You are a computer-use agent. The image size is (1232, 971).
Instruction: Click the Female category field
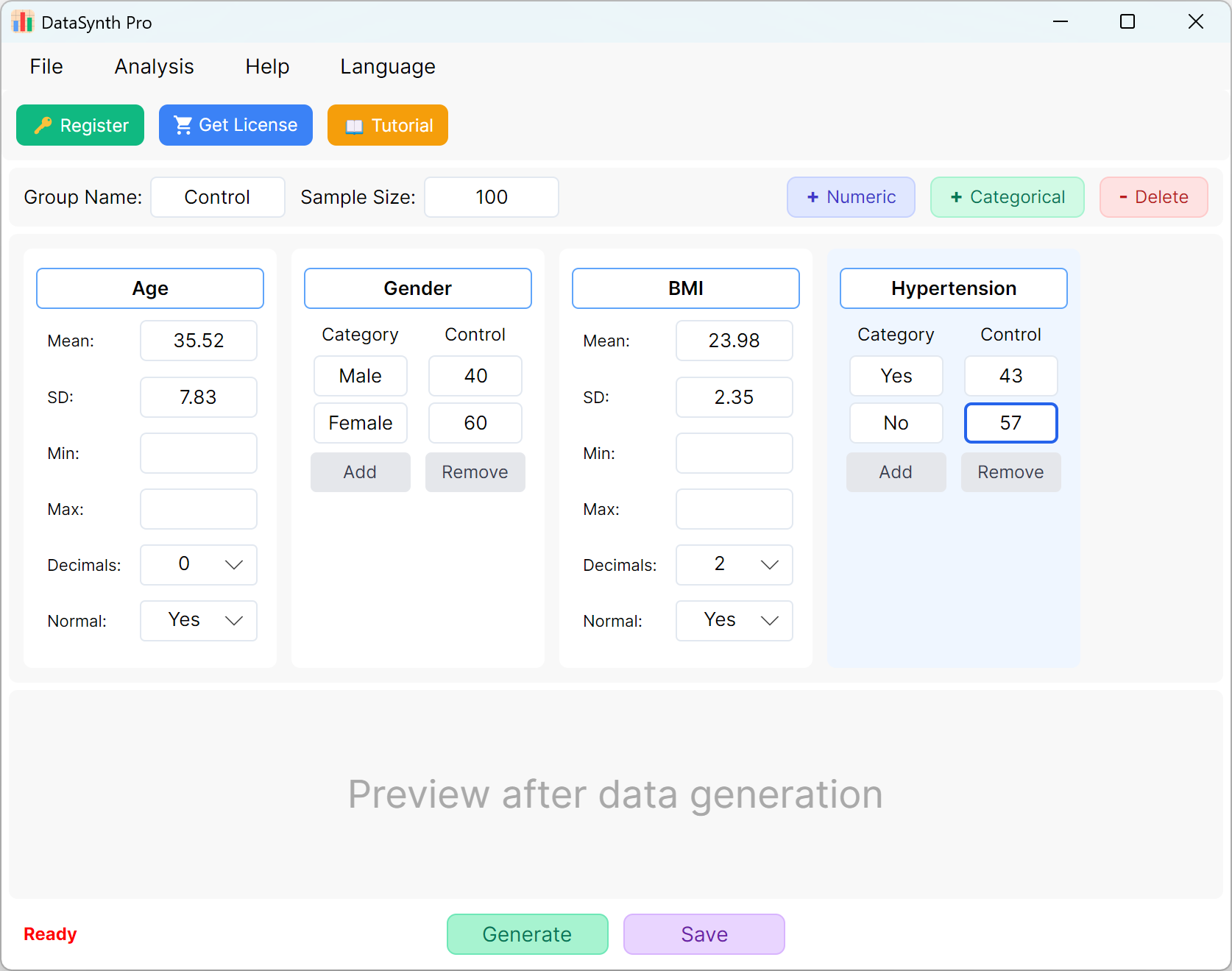coord(361,423)
